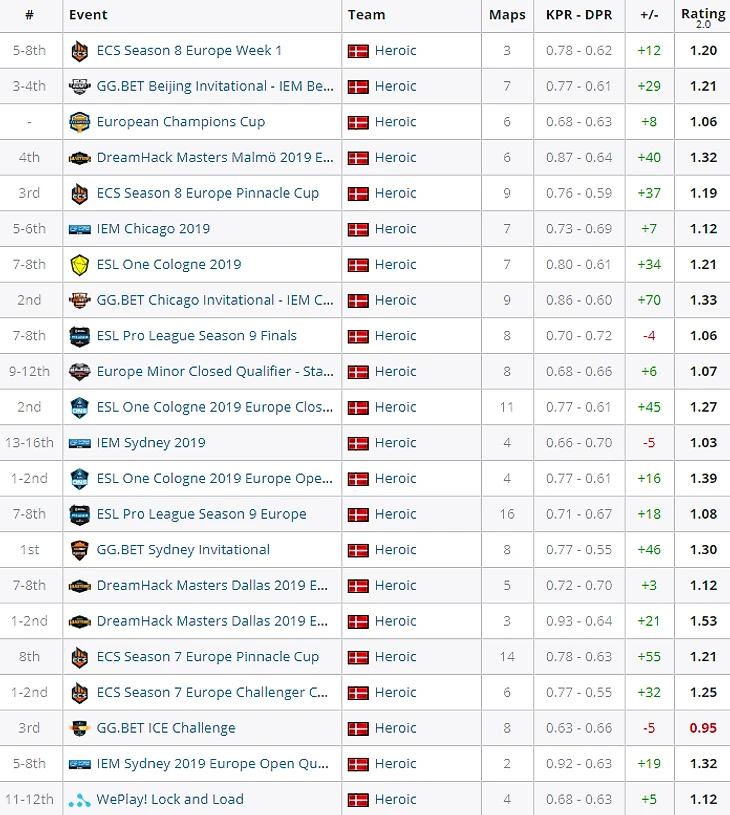Viewport: 730px width, 815px height.
Task: Click the +55 plus-minus value
Action: point(649,657)
